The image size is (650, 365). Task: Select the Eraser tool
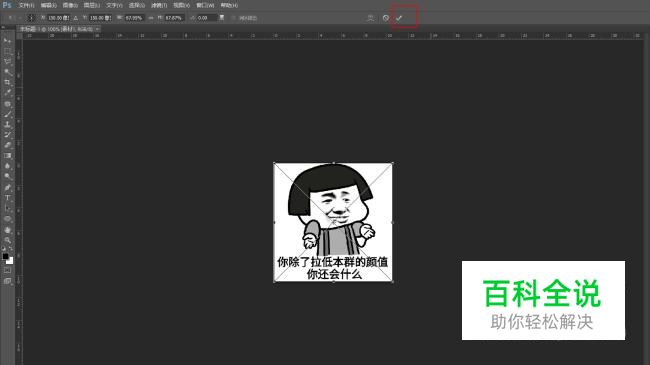point(7,145)
